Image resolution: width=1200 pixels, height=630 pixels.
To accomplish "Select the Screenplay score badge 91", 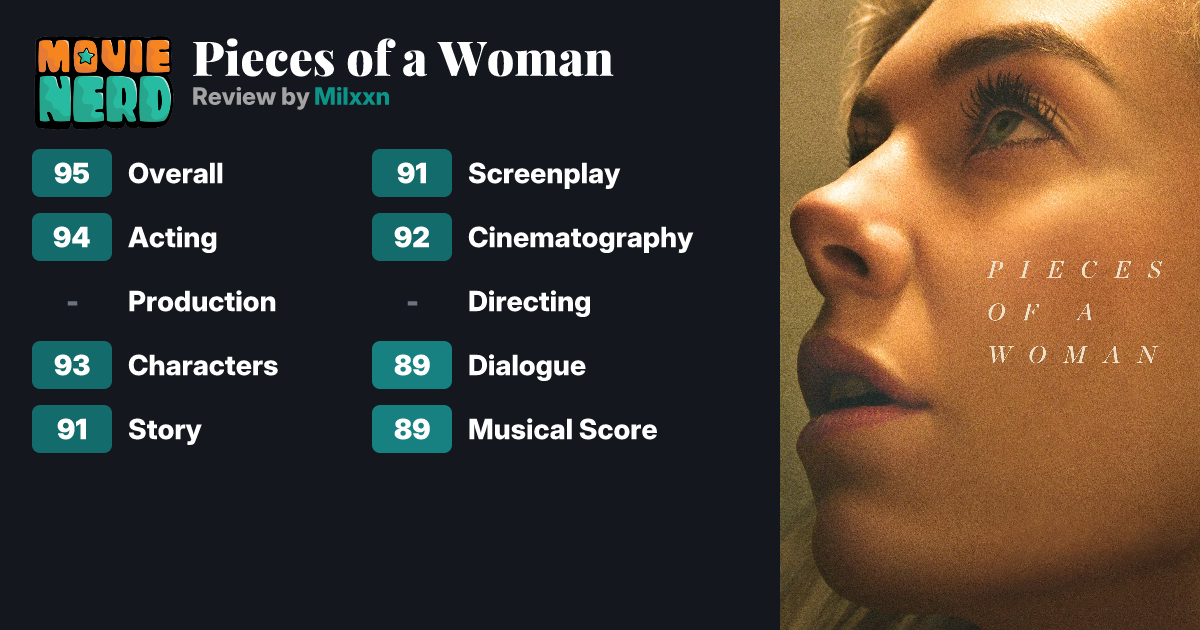I will (412, 173).
